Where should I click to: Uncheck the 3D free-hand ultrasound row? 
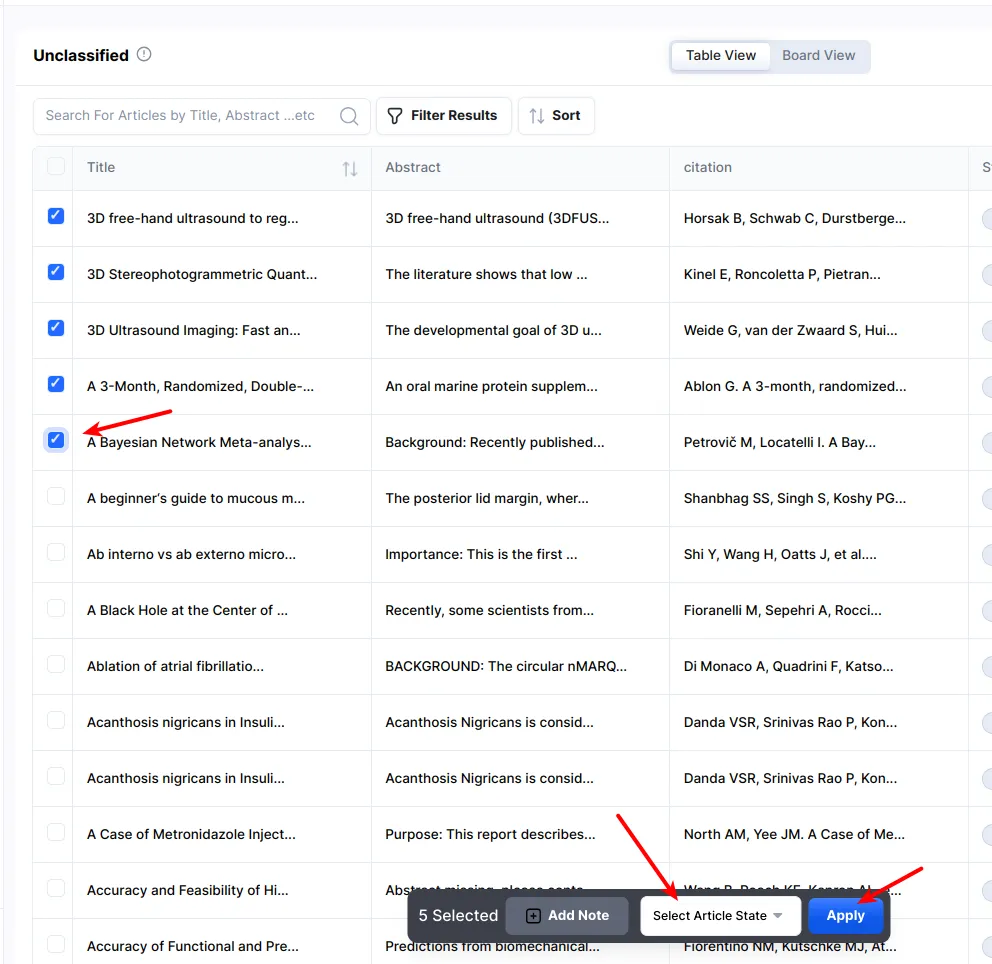pos(56,216)
